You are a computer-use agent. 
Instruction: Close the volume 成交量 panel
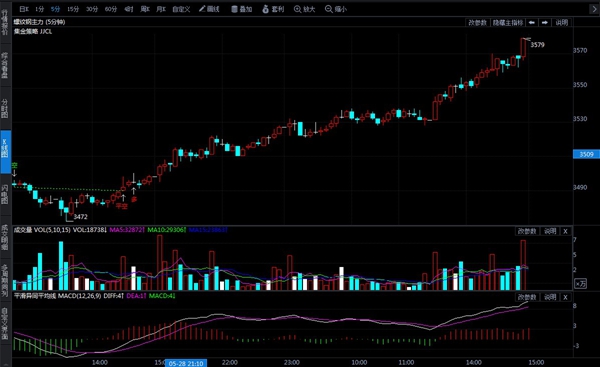tap(566, 231)
